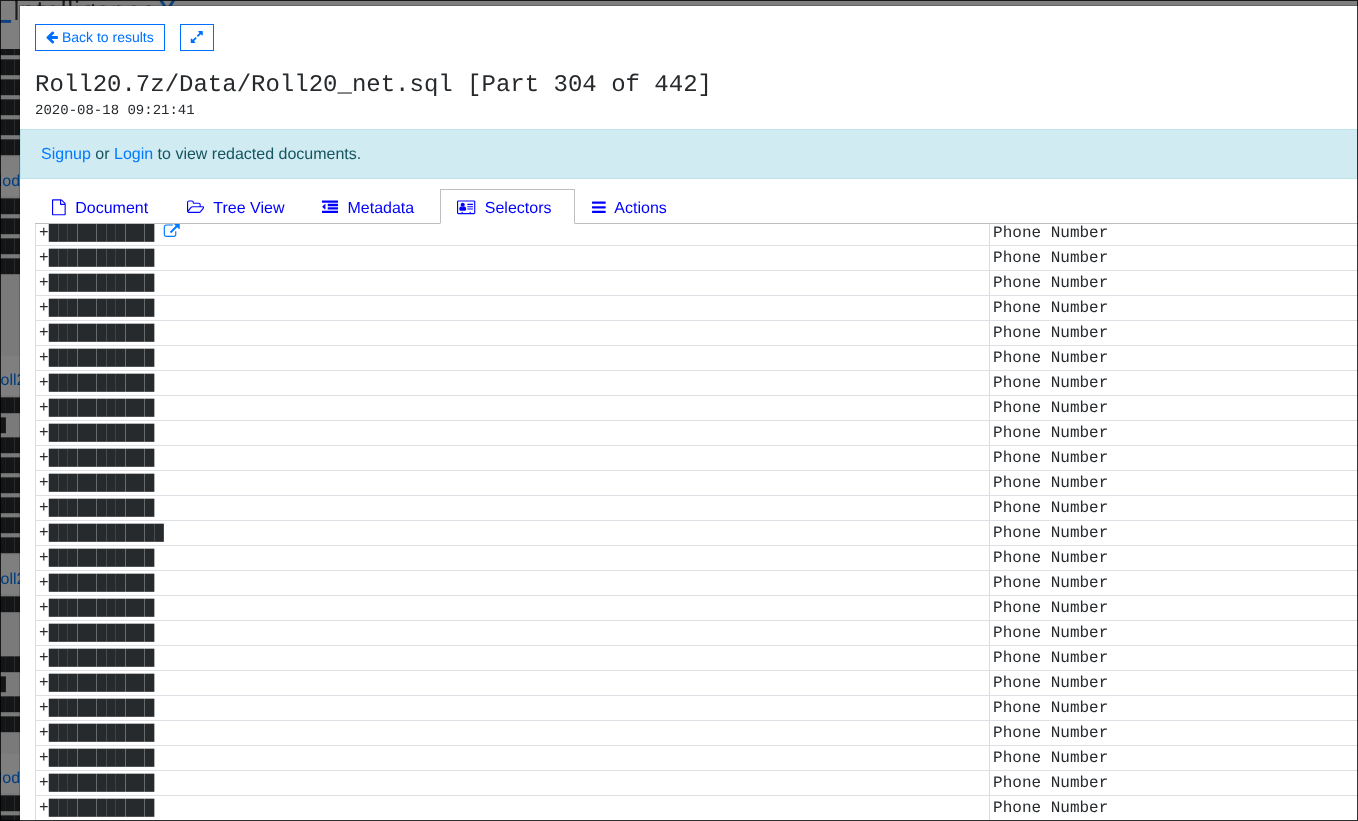Go back using Back to results button
Viewport: 1358px width, 821px height.
point(100,37)
